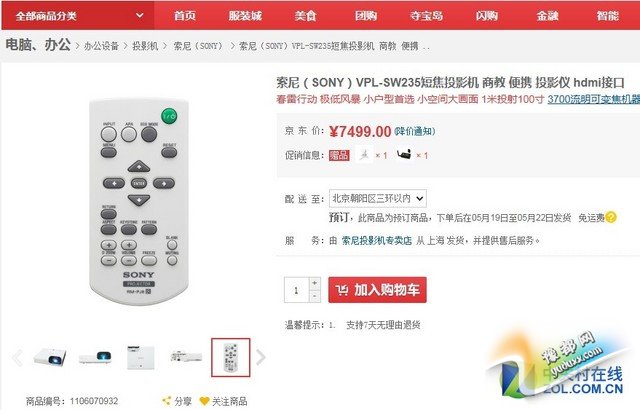Open the 团购 navigation tab
640x410 pixels.
click(x=366, y=16)
